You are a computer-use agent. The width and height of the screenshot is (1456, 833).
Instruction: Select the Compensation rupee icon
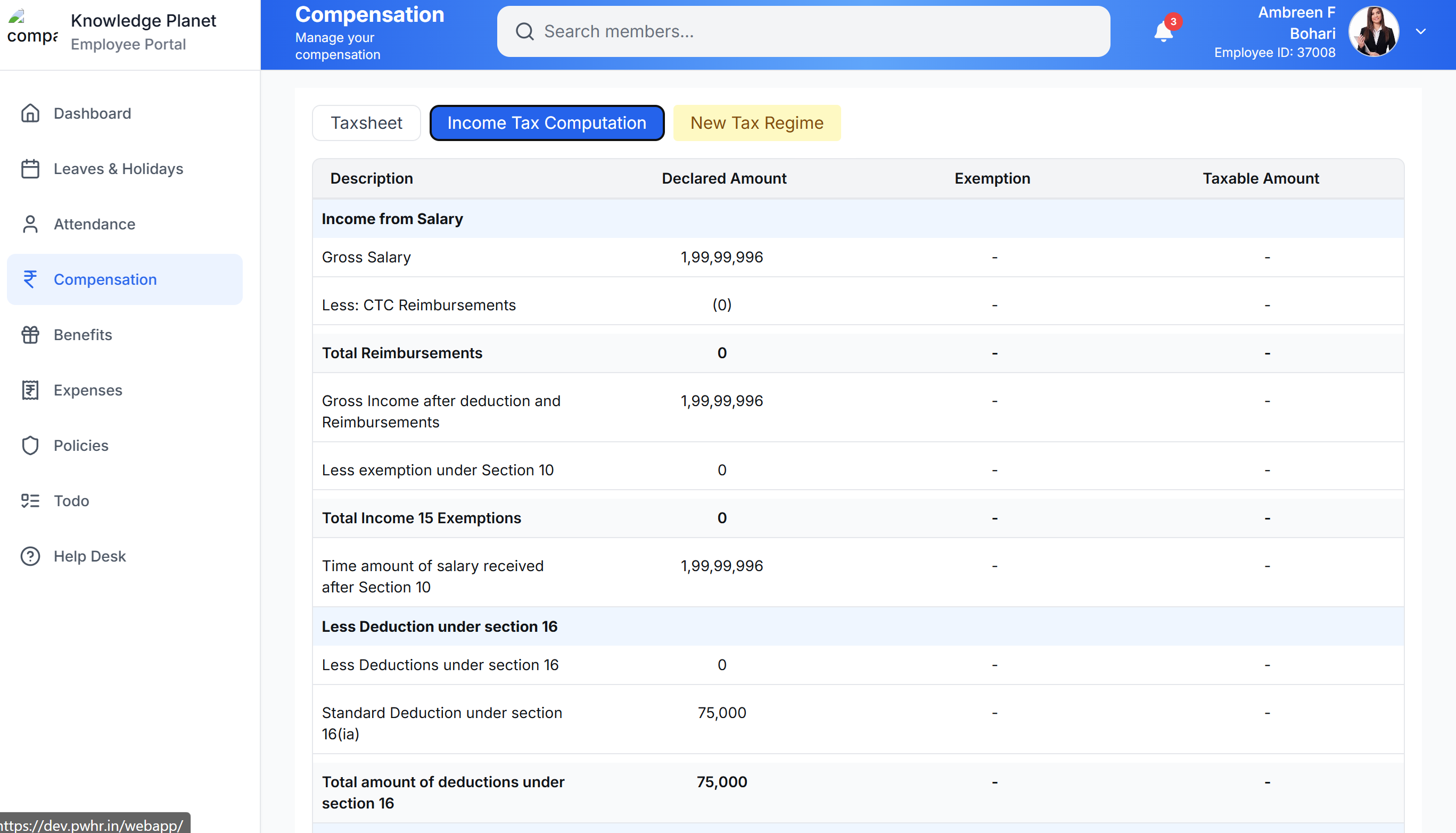(x=30, y=279)
